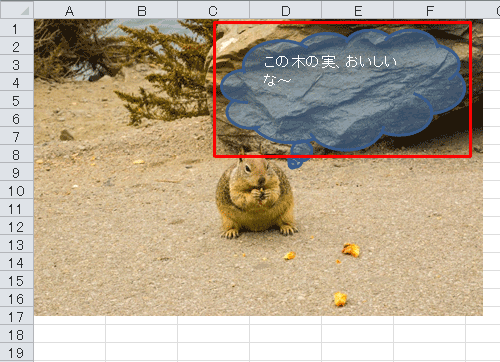500x362 pixels.
Task: Select column C header
Action: coord(214,10)
